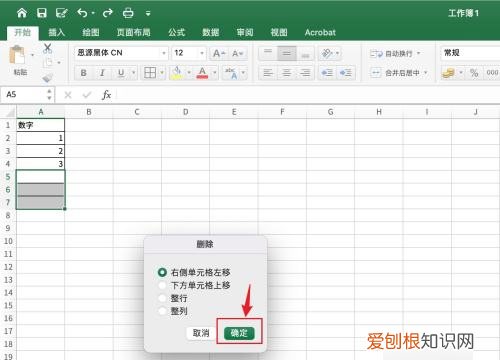
Task: Click 确定 in the delete dialog
Action: (239, 333)
